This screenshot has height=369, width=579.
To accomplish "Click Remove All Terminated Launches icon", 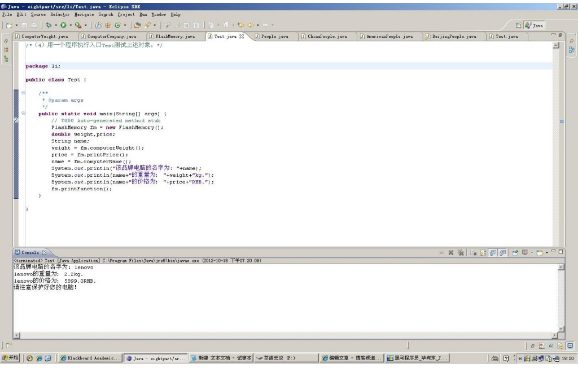I will pos(461,253).
